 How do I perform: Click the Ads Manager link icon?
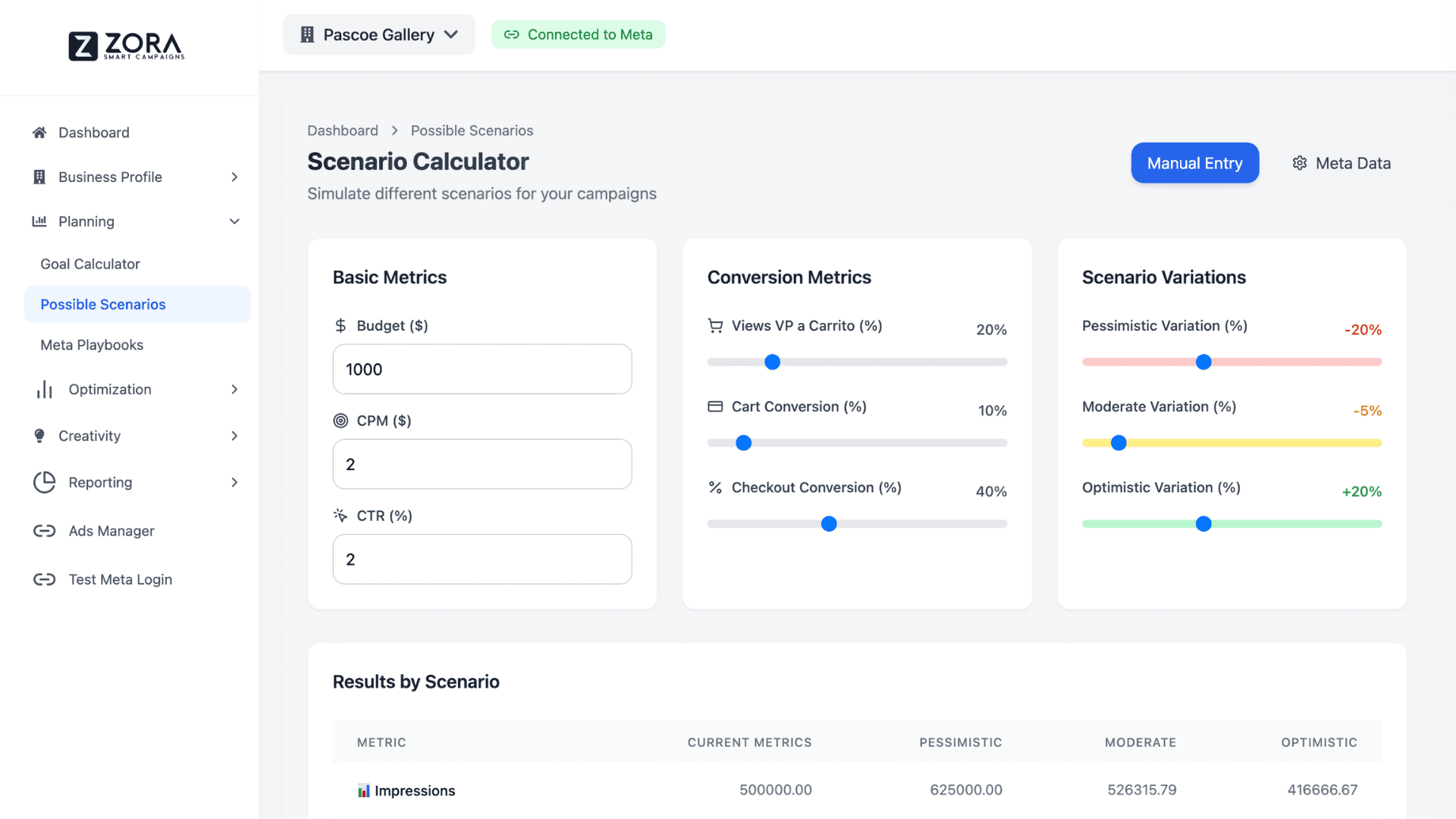point(45,531)
